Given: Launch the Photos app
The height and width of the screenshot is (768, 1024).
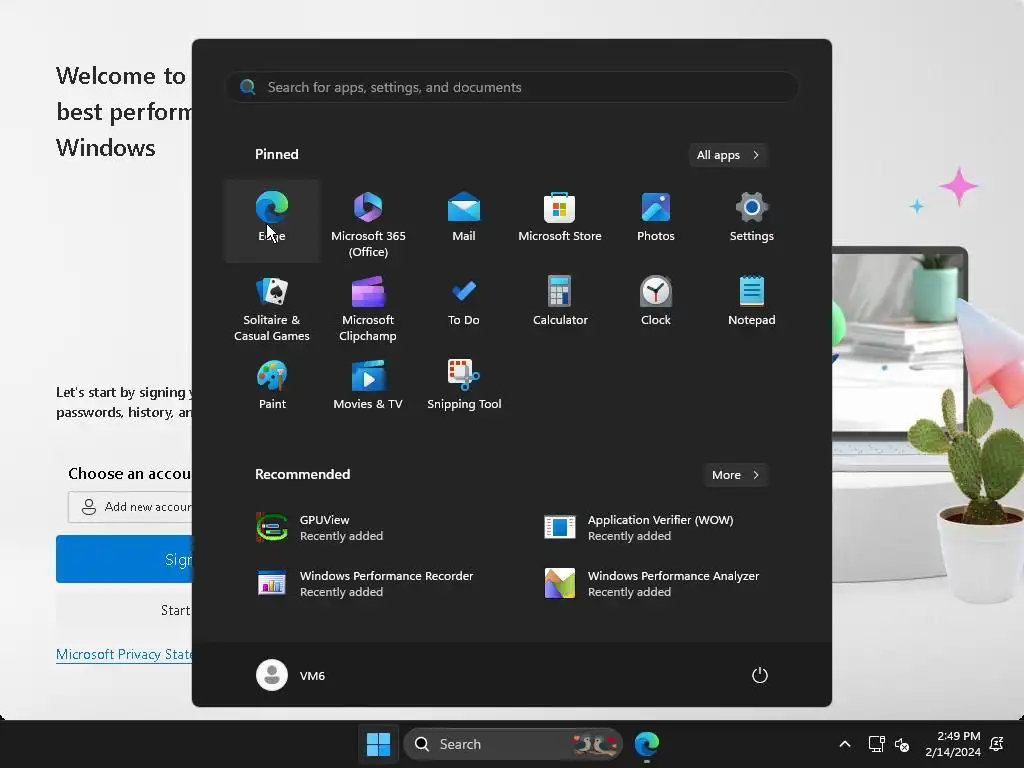Looking at the screenshot, I should 656,221.
